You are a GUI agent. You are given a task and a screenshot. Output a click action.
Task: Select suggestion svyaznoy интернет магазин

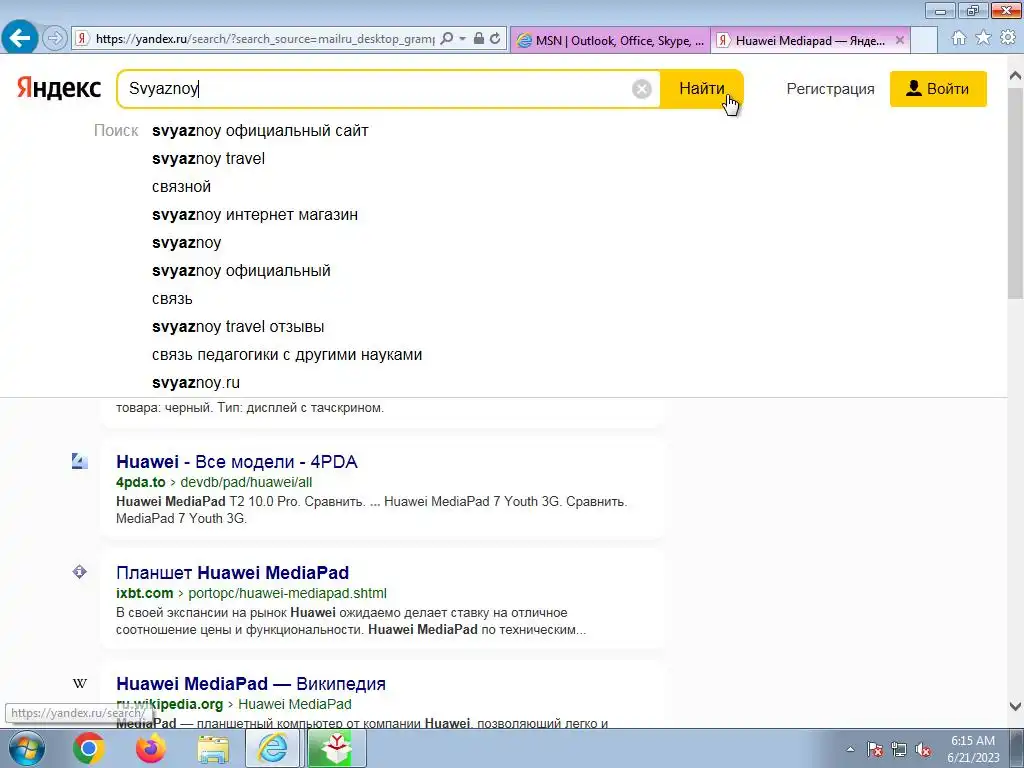pyautogui.click(x=255, y=215)
